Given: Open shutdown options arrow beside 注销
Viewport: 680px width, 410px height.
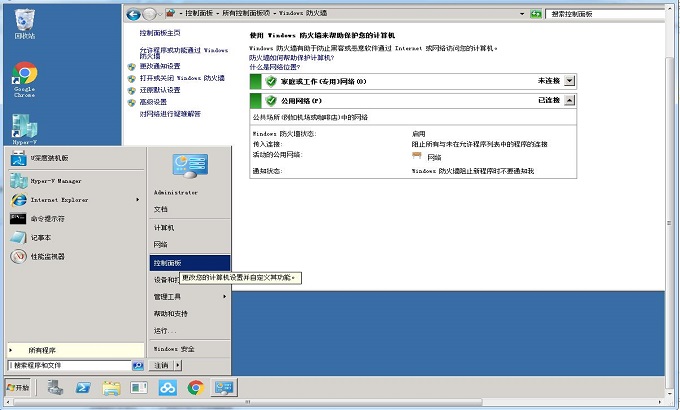Looking at the screenshot, I should click(x=177, y=366).
